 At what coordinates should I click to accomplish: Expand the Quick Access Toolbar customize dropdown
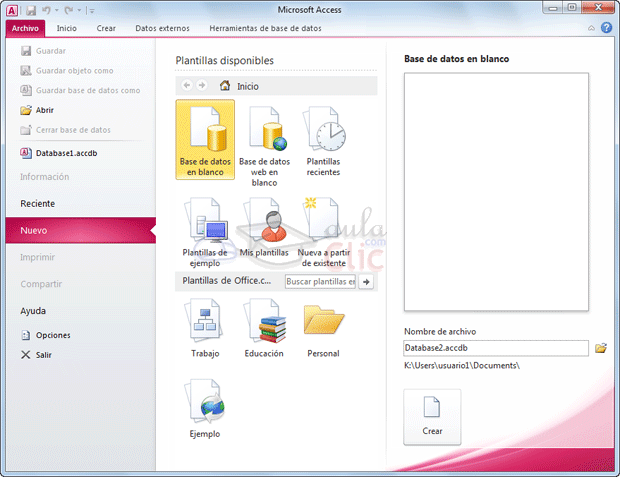tap(91, 9)
